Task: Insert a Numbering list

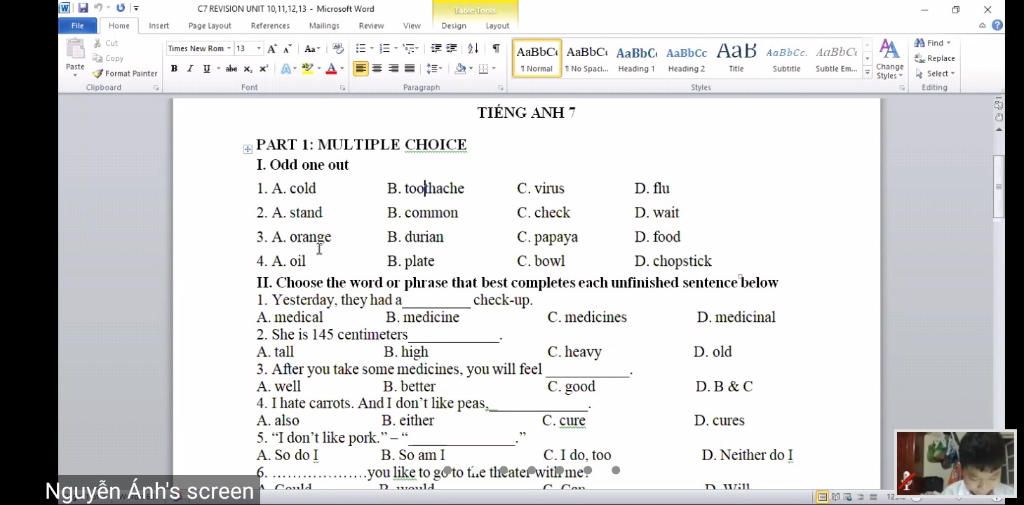Action: tap(384, 49)
